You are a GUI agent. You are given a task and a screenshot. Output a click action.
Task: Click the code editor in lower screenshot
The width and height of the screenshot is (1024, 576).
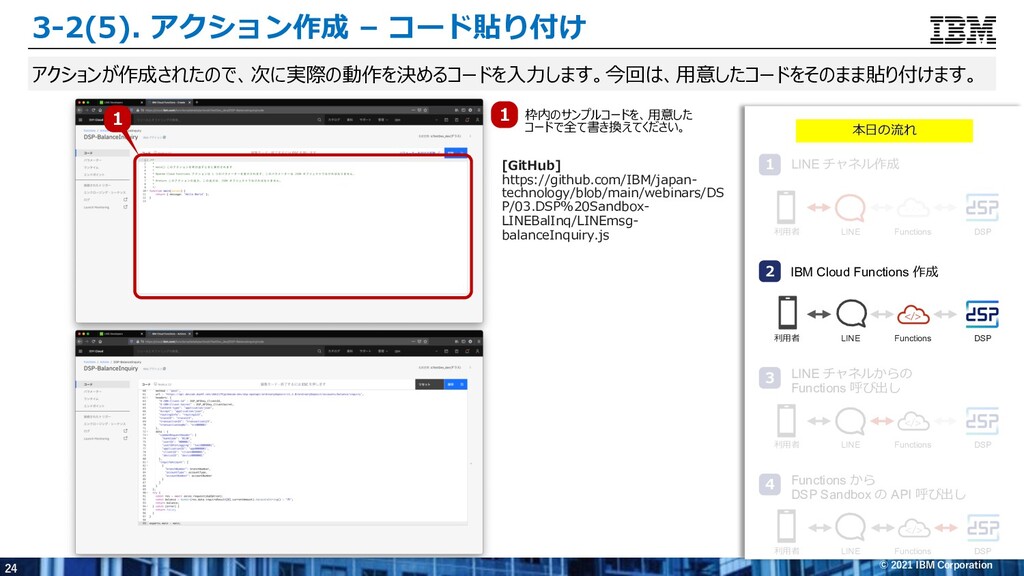[303, 457]
